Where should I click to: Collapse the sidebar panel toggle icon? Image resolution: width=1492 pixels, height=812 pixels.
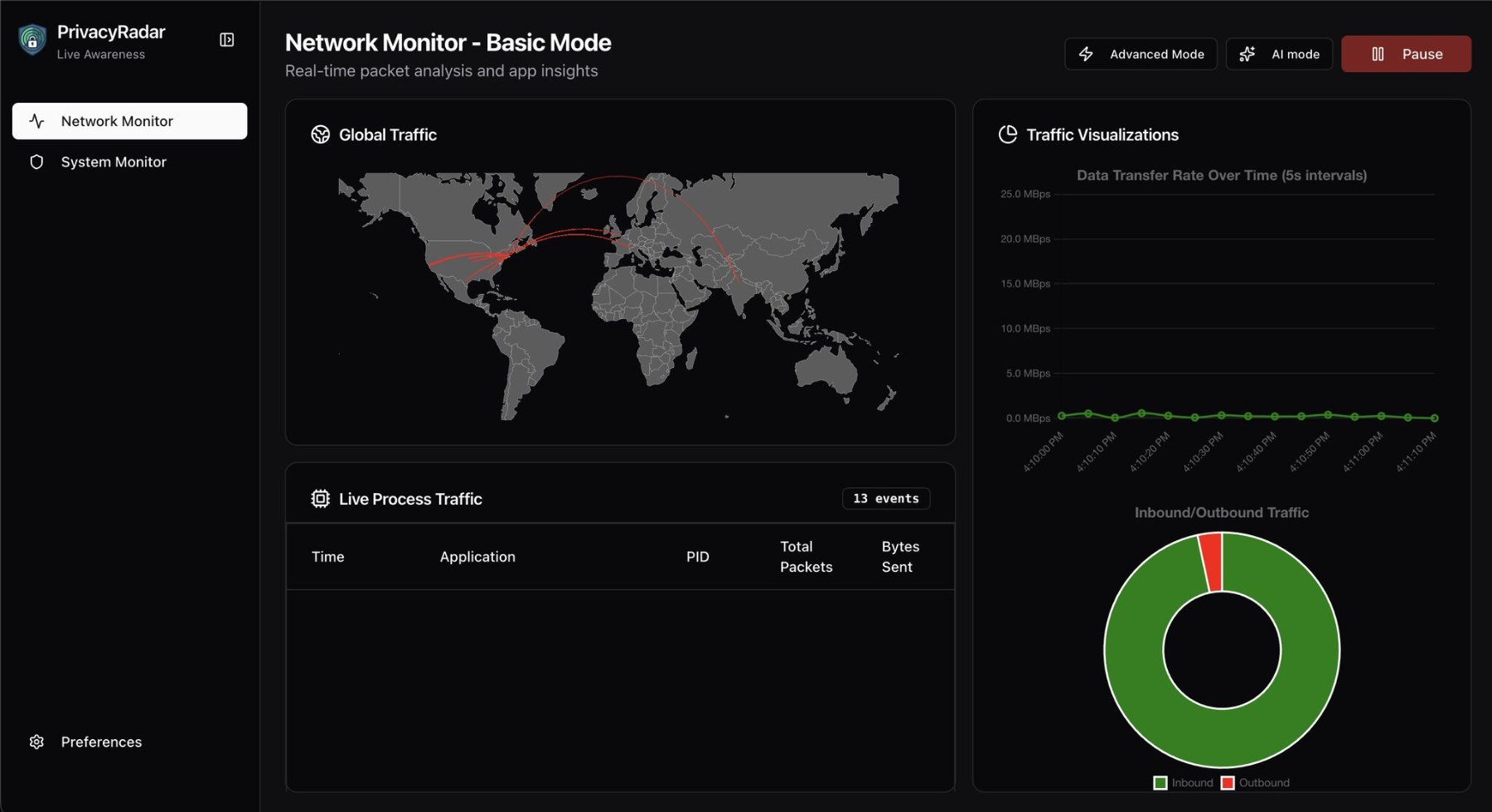coord(226,40)
